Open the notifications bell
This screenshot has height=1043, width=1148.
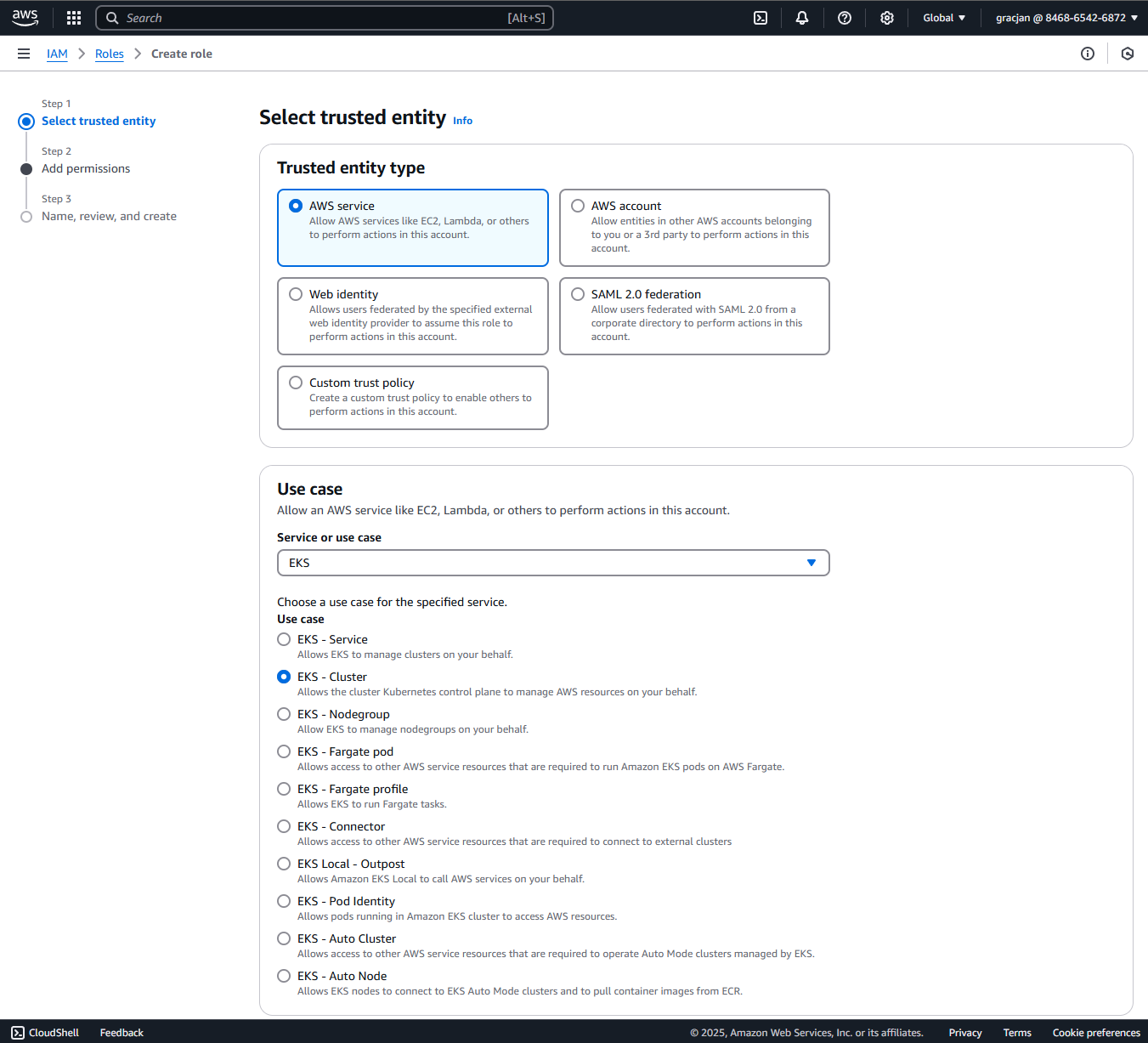(802, 18)
